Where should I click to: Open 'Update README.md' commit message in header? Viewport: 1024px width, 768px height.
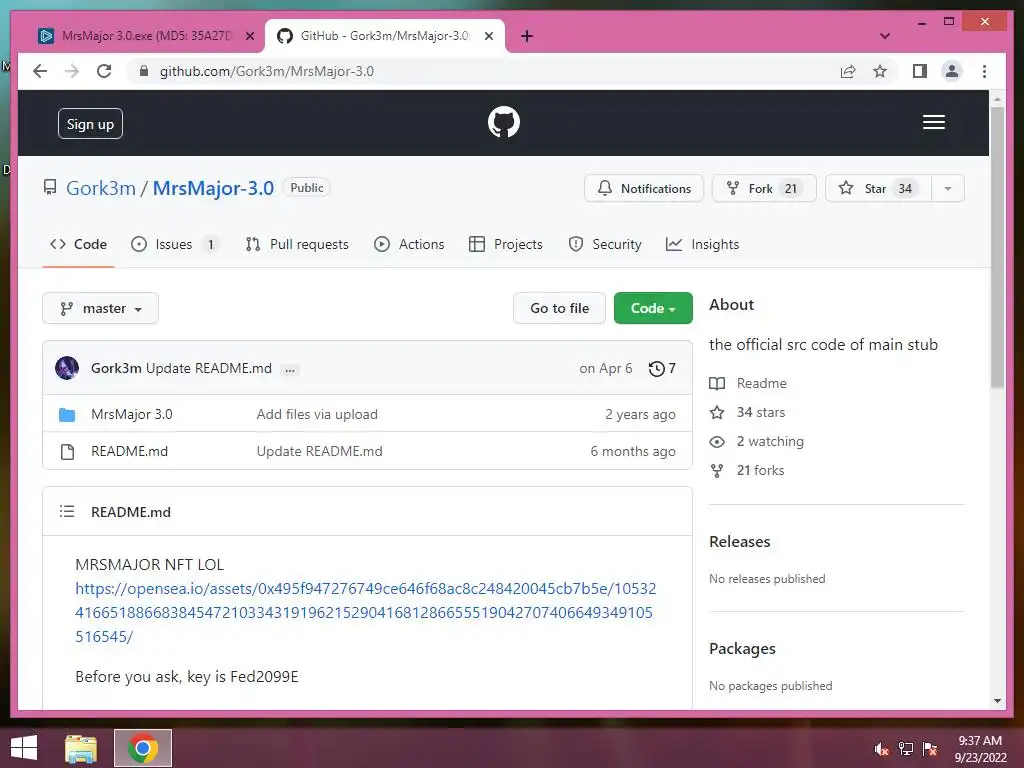coord(209,368)
